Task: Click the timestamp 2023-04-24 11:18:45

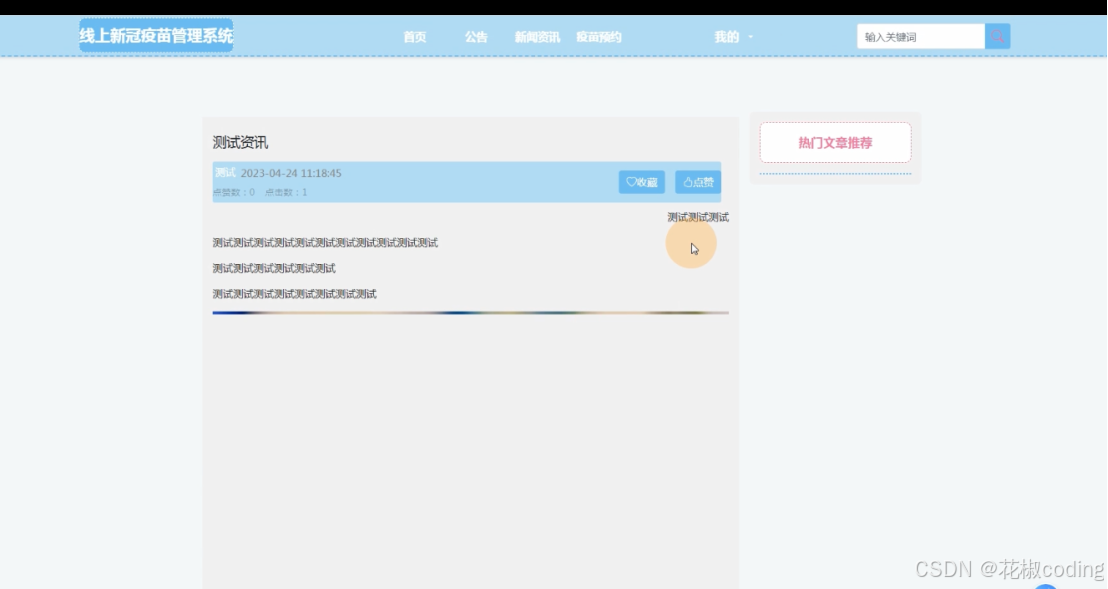Action: pyautogui.click(x=291, y=173)
